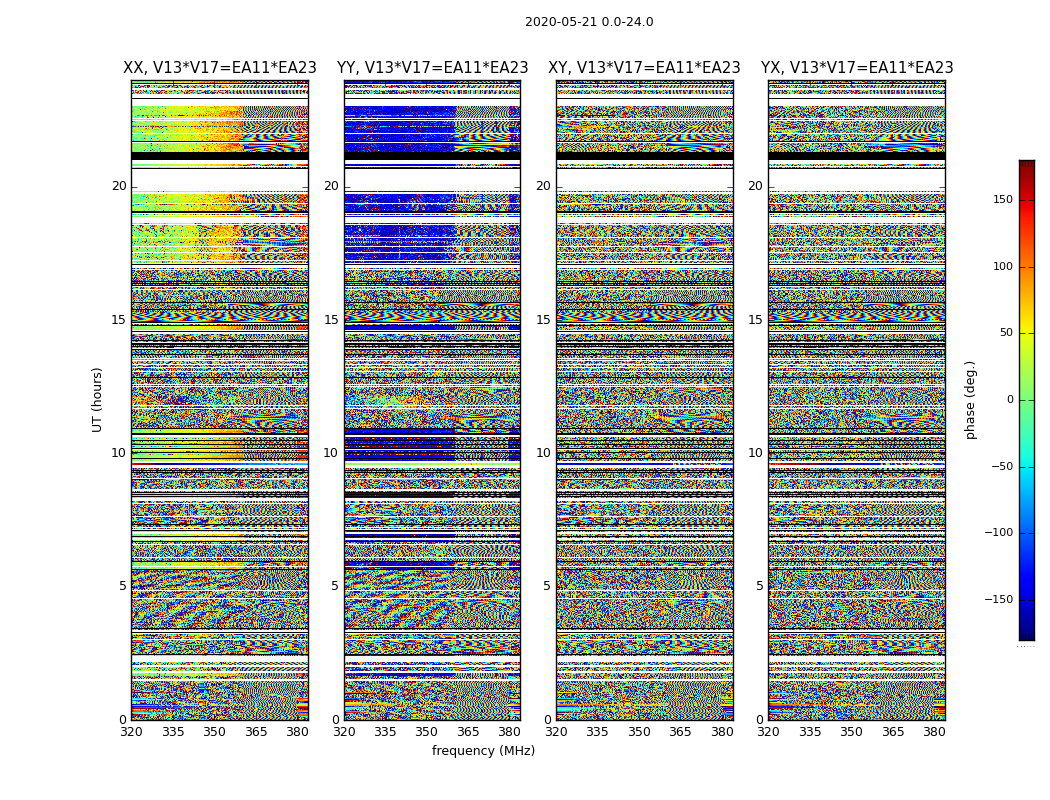Click the "frequency (MHz)" x-axis label
The width and height of the screenshot is (1050, 800).
483,750
